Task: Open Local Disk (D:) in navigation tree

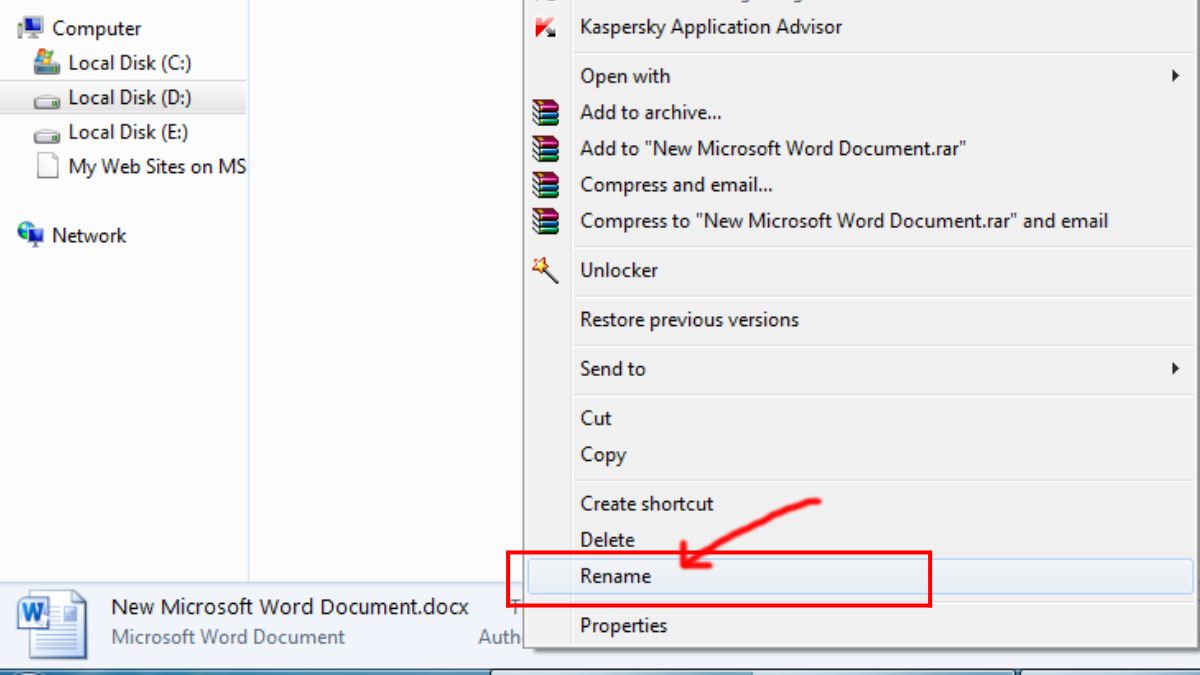Action: pos(130,98)
